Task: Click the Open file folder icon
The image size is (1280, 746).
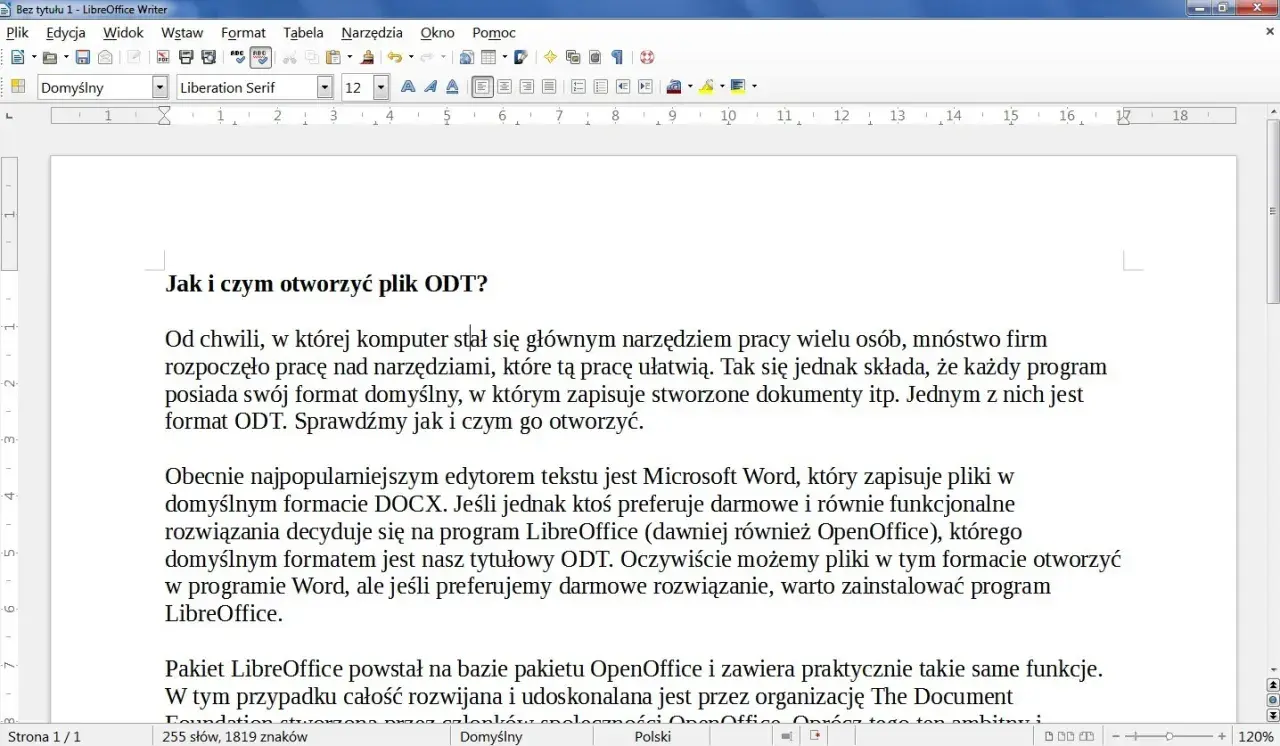Action: (49, 58)
